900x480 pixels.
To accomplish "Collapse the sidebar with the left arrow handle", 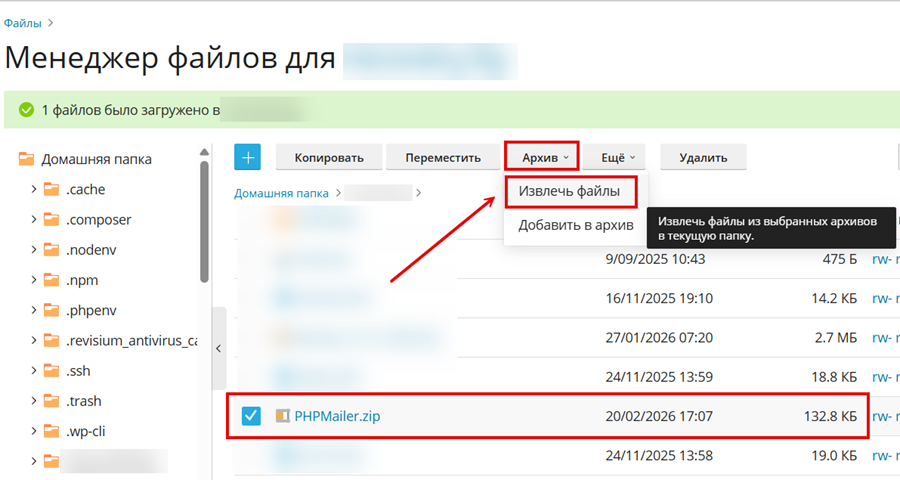I will coord(218,349).
